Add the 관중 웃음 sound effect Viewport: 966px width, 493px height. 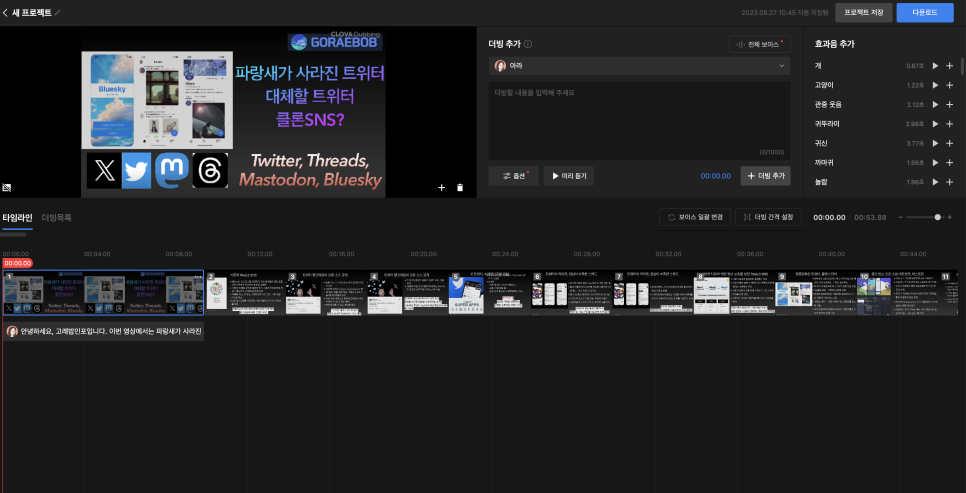point(949,104)
